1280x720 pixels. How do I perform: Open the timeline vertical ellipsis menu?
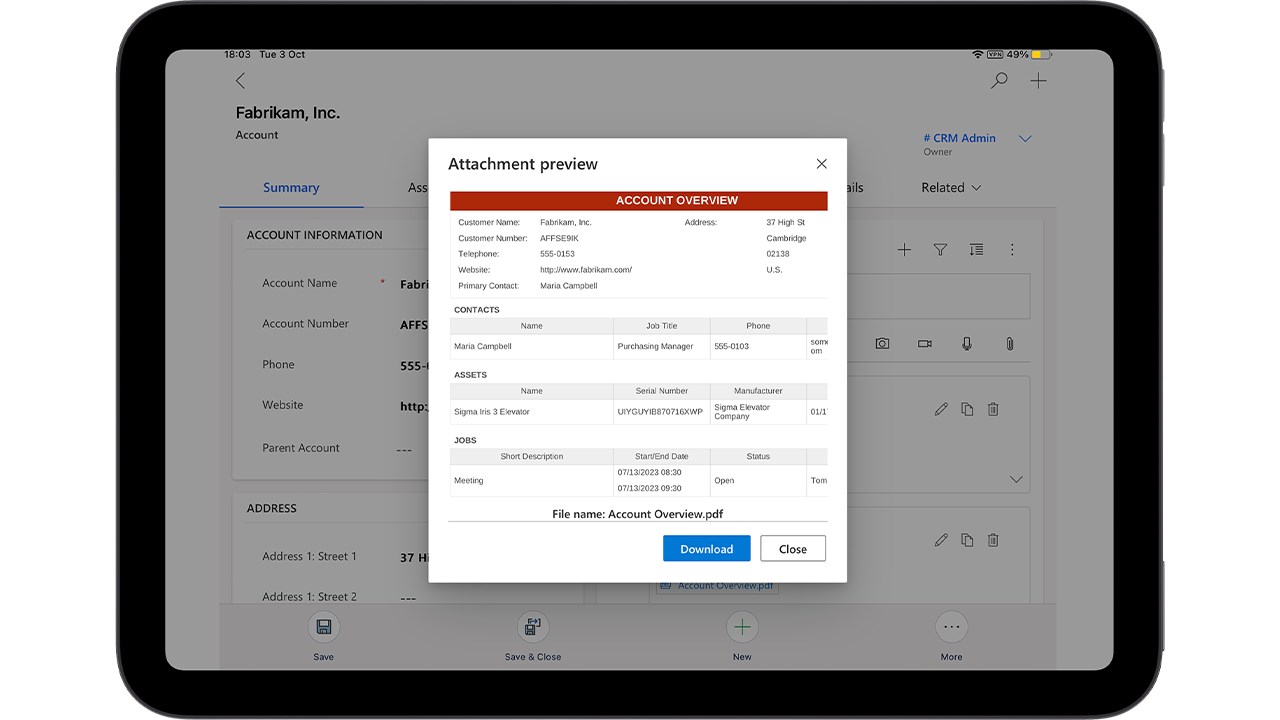click(1012, 250)
